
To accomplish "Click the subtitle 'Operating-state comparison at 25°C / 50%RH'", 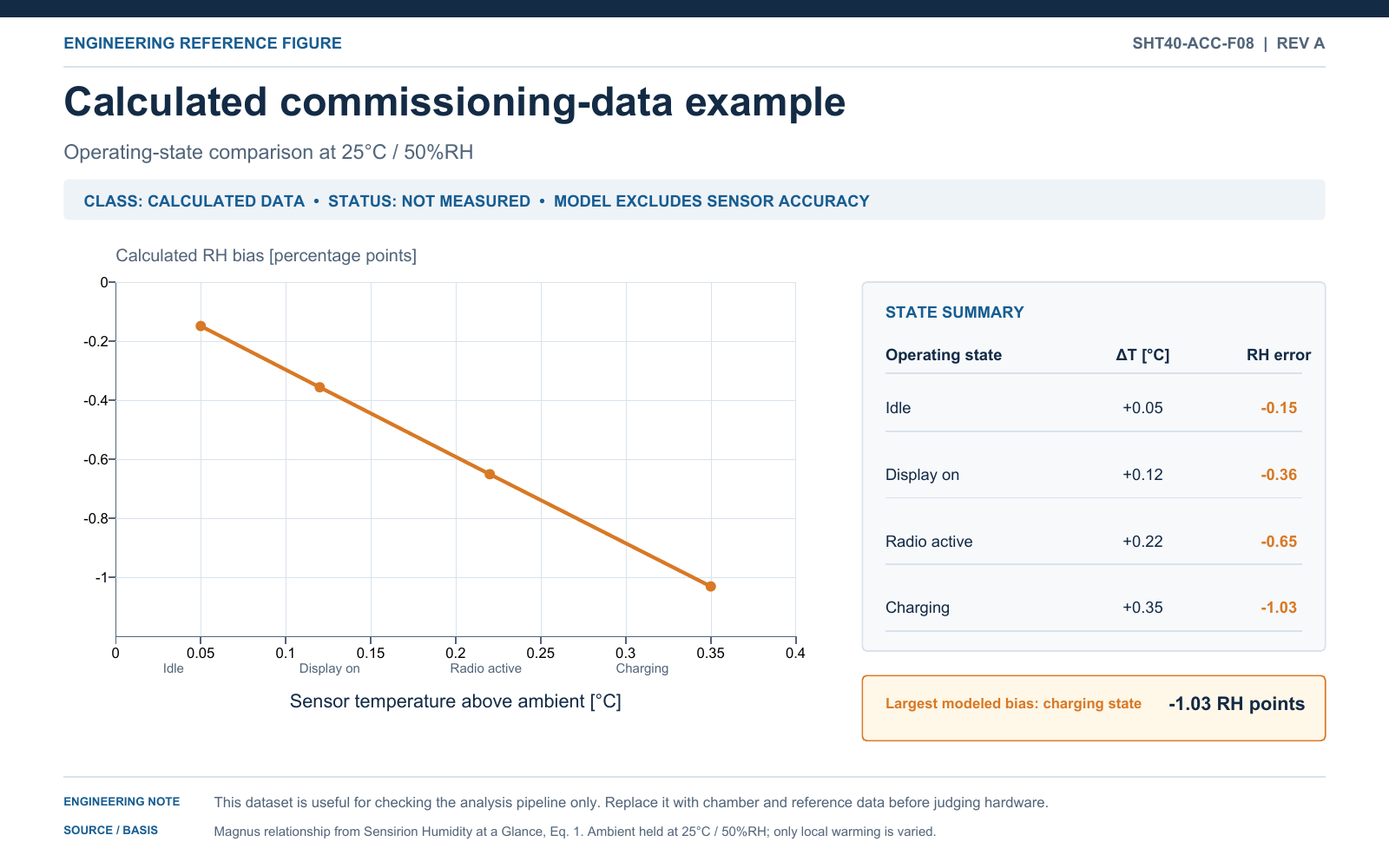I will pyautogui.click(x=269, y=152).
